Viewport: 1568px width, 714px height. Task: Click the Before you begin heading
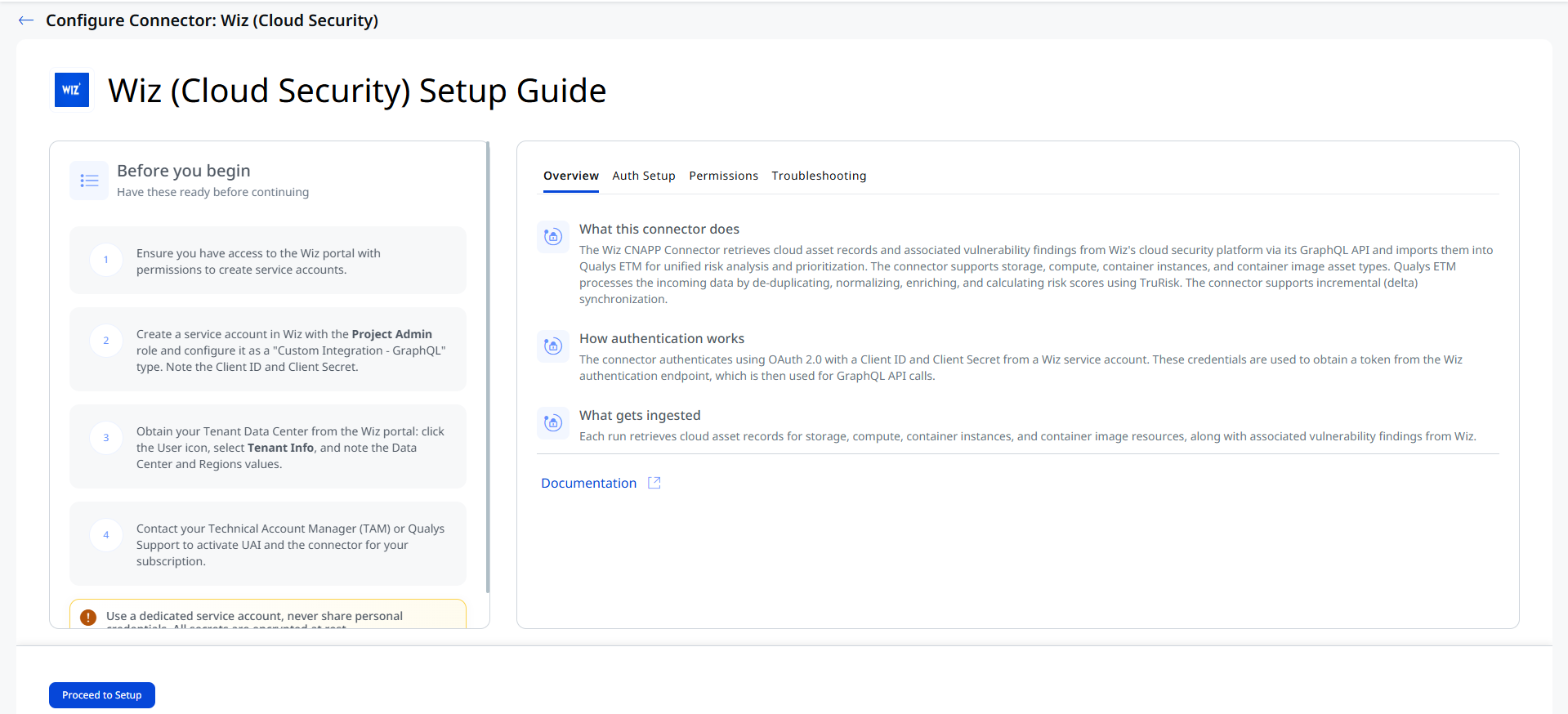click(x=184, y=171)
